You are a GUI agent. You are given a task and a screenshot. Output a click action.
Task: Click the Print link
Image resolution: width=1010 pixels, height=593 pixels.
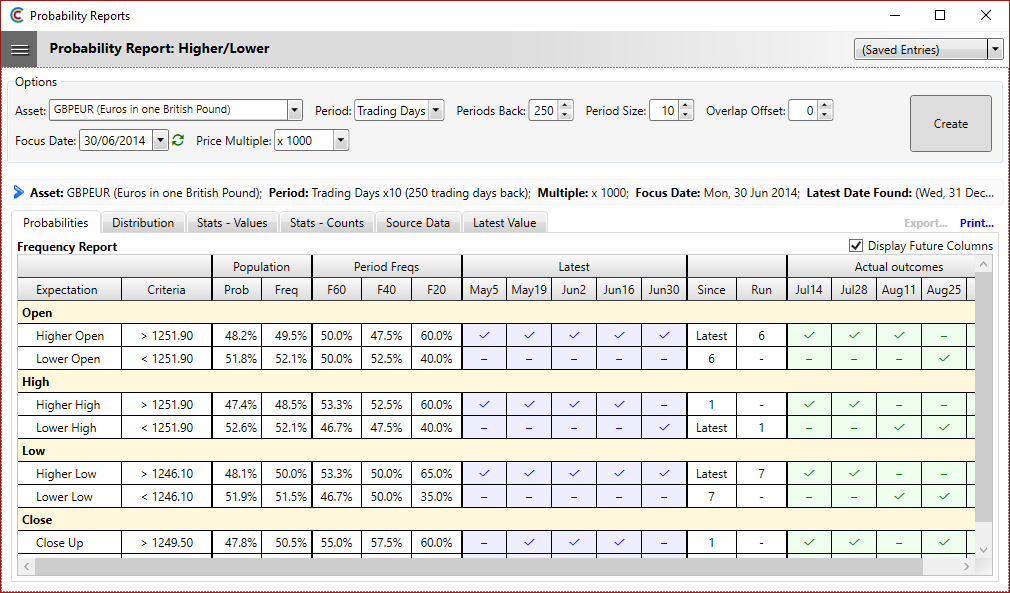tap(976, 222)
